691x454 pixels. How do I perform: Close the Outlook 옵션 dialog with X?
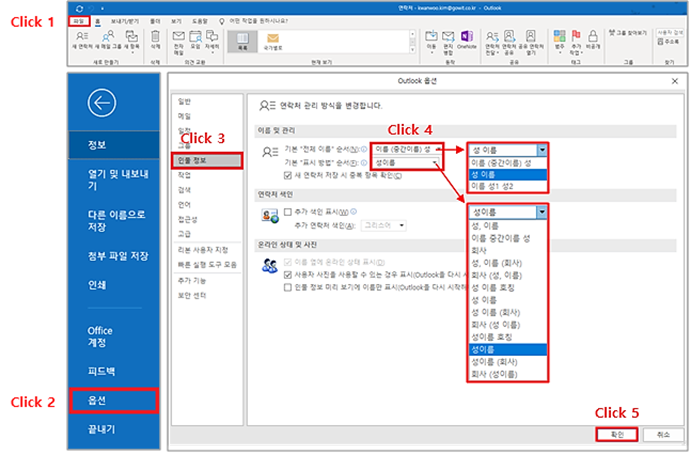click(675, 81)
